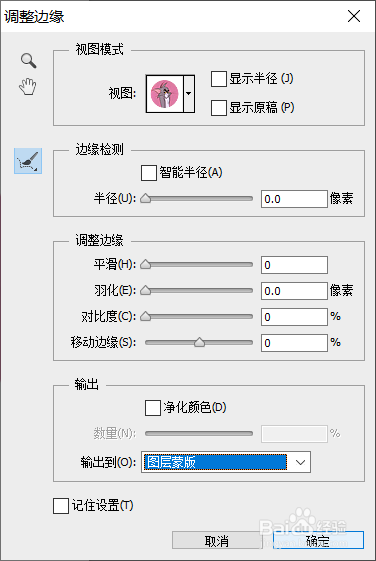The width and height of the screenshot is (376, 561).
Task: Enable the 显示半径 (J) checkbox
Action: point(219,79)
